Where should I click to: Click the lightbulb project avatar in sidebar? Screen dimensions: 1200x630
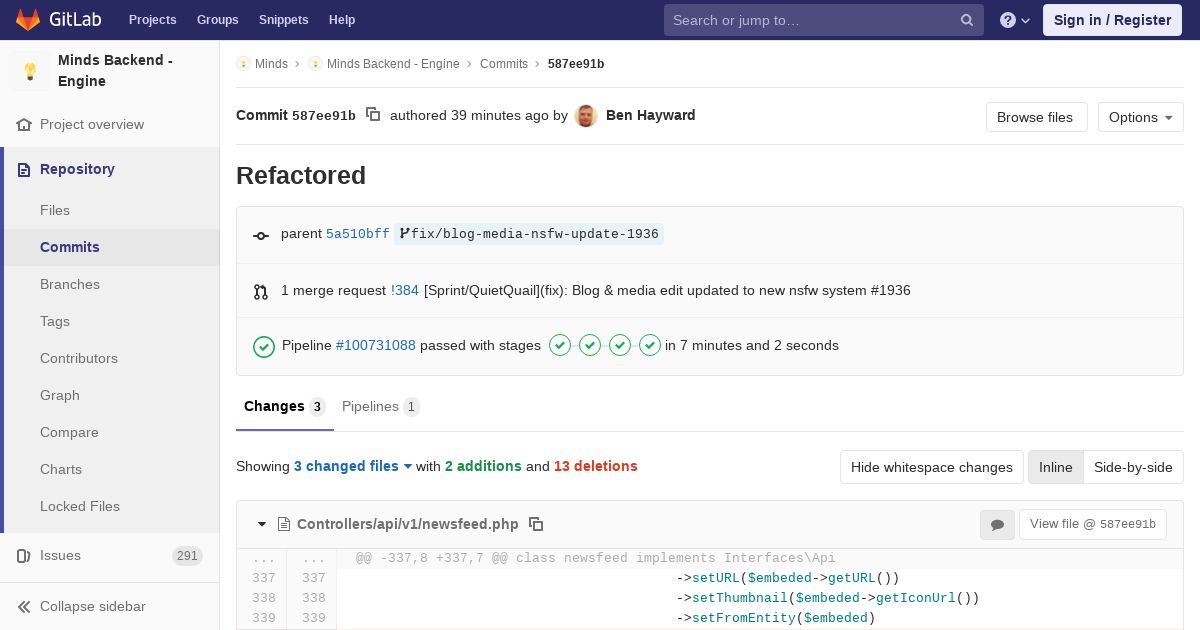[30, 71]
